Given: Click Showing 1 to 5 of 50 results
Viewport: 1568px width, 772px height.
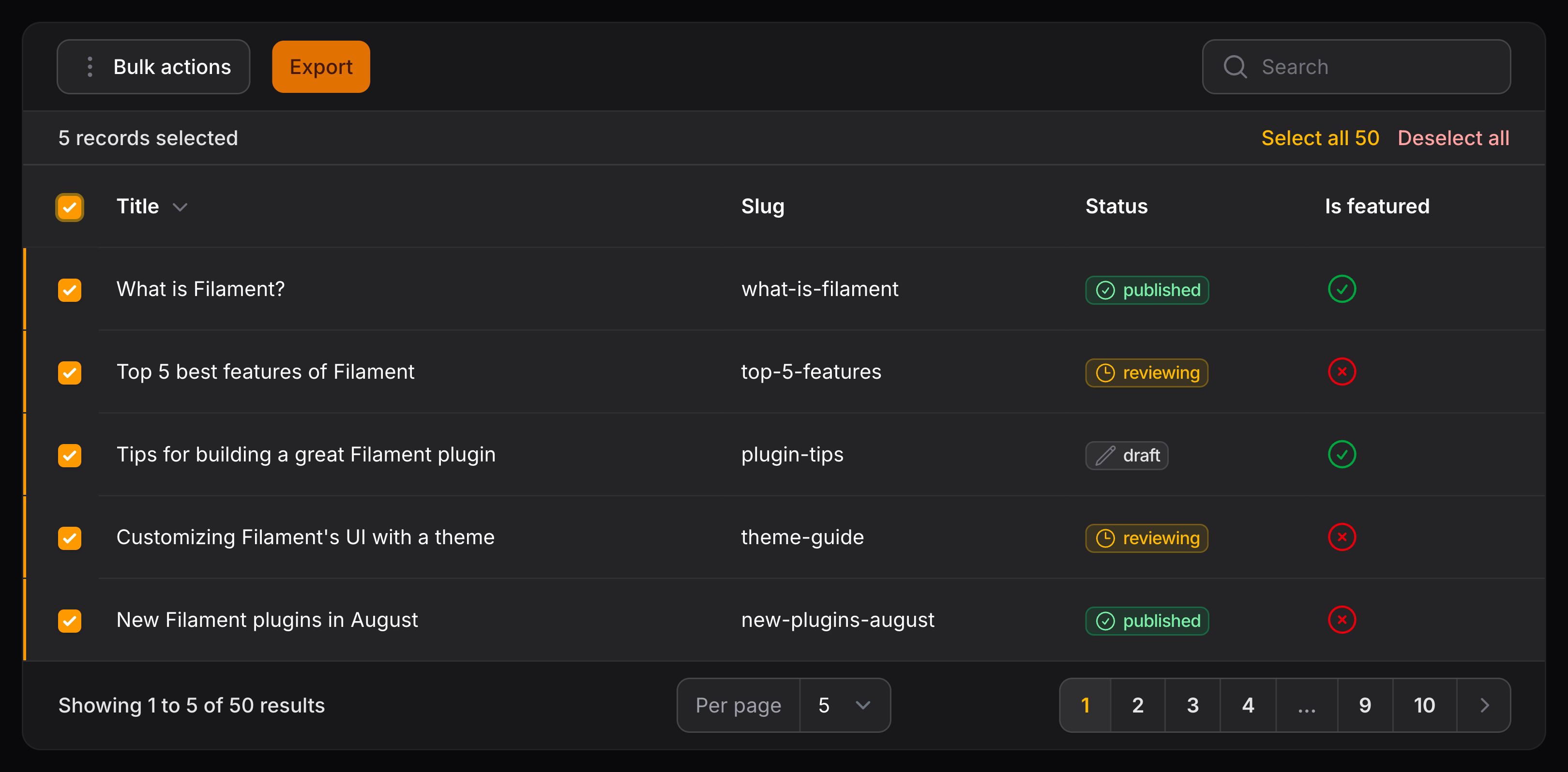Looking at the screenshot, I should click(x=191, y=706).
